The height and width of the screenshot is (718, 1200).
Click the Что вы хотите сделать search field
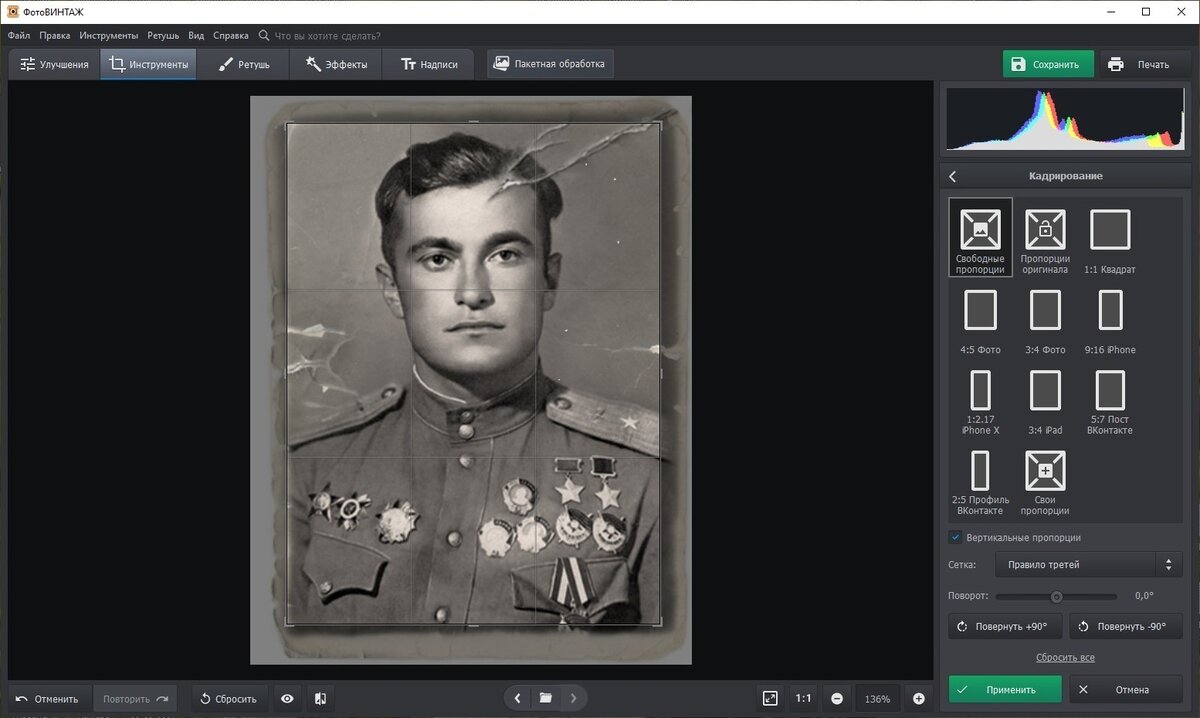[328, 36]
